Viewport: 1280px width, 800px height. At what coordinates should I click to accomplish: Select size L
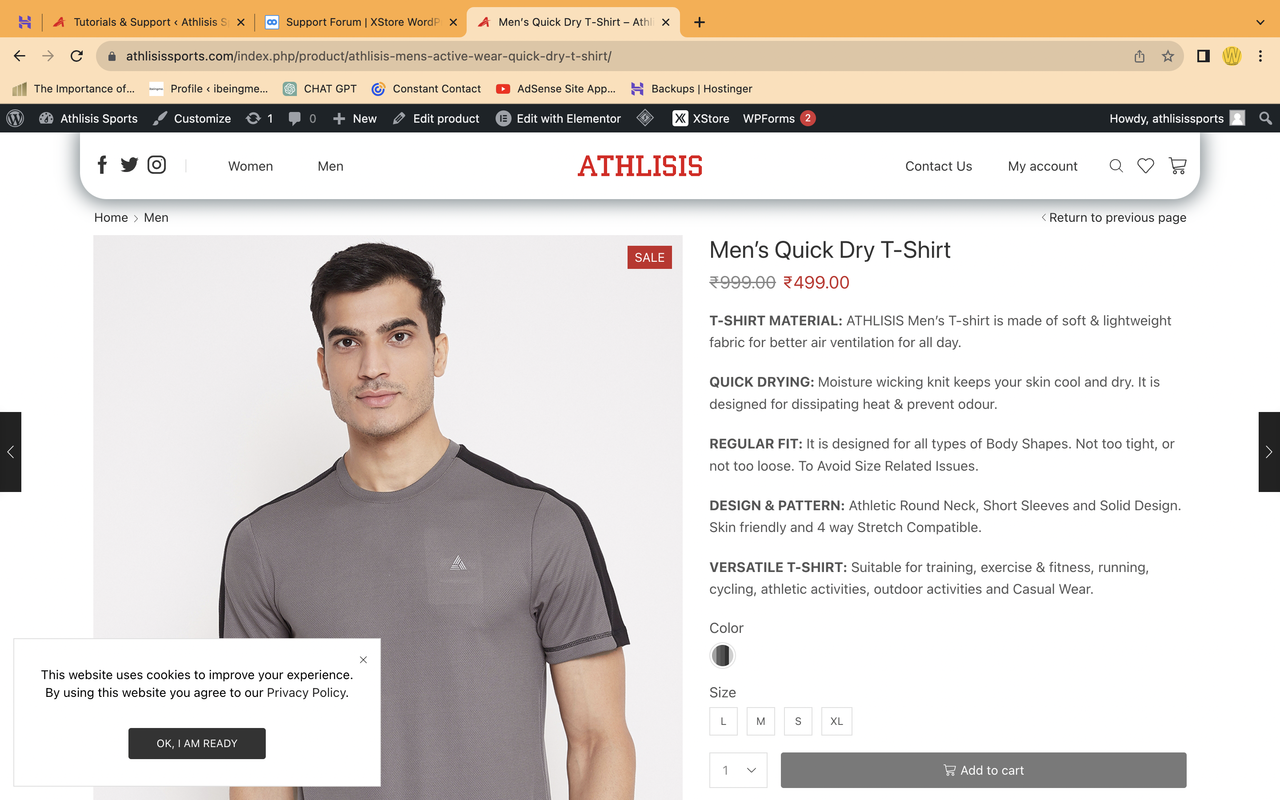[x=724, y=721]
